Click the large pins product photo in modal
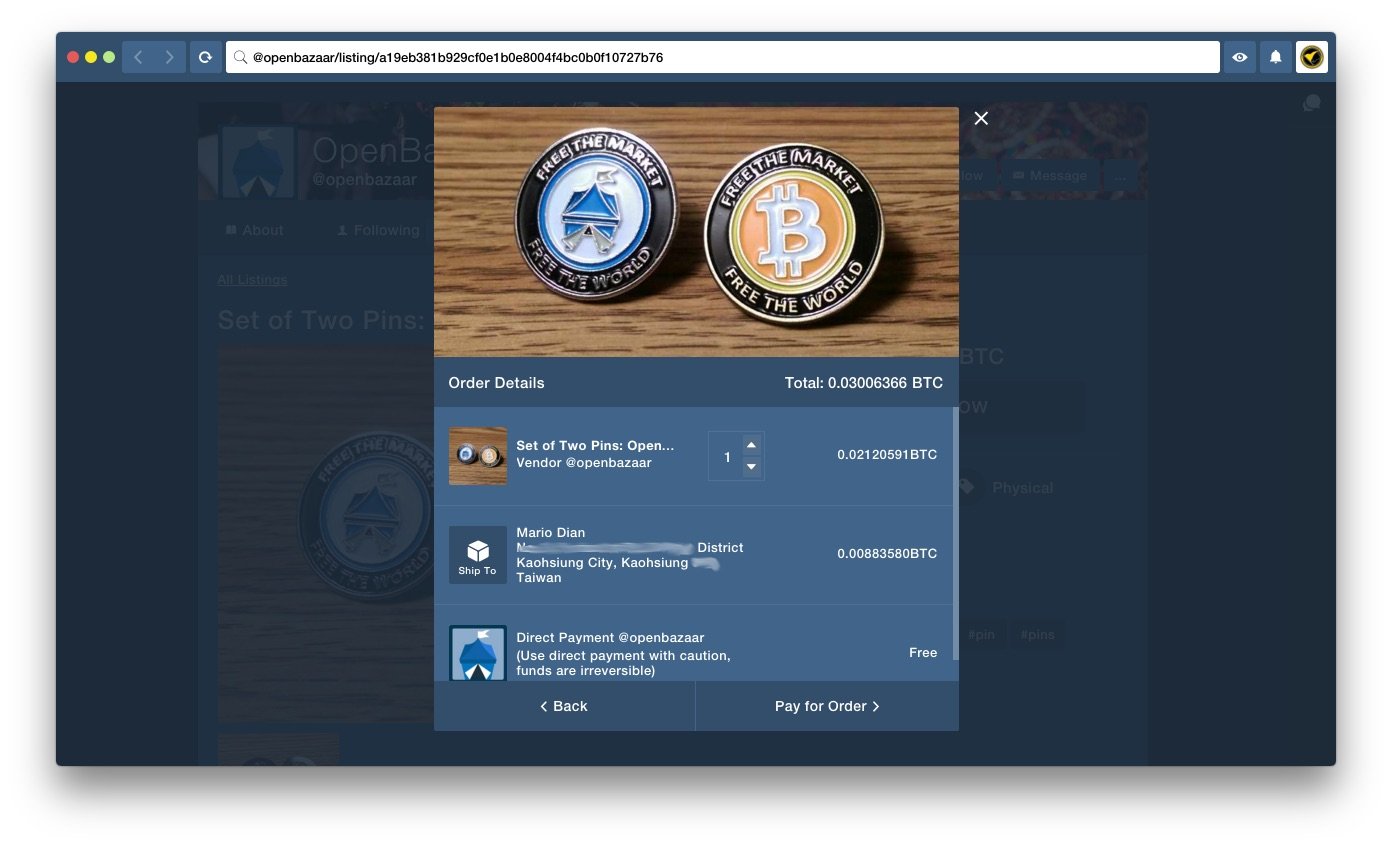1392x846 pixels. (696, 232)
